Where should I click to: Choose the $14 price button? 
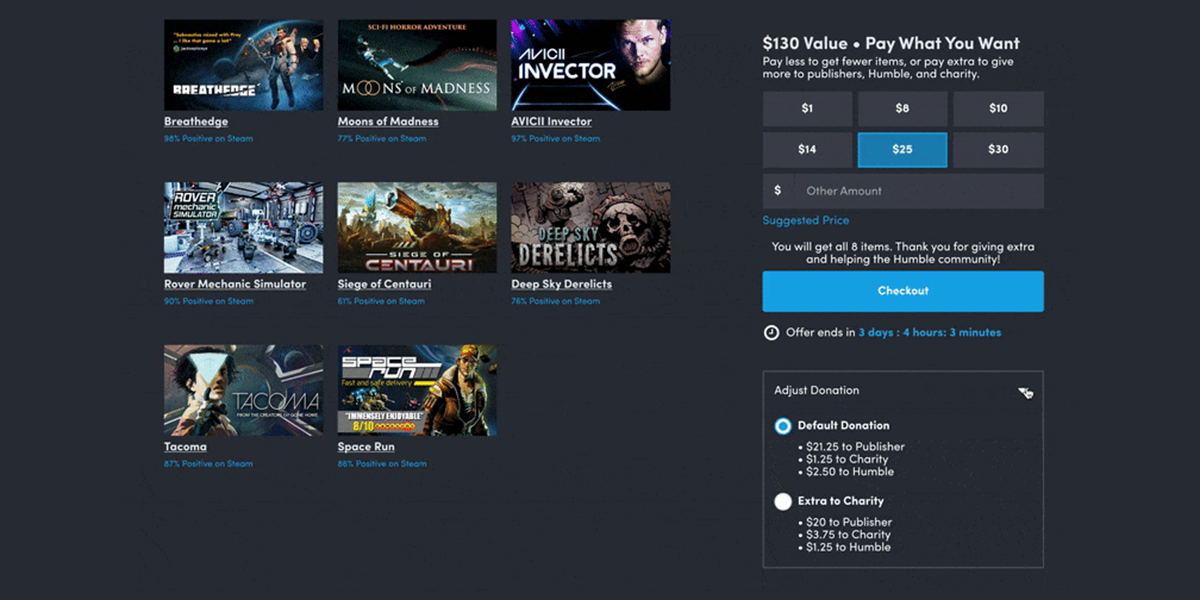point(807,150)
